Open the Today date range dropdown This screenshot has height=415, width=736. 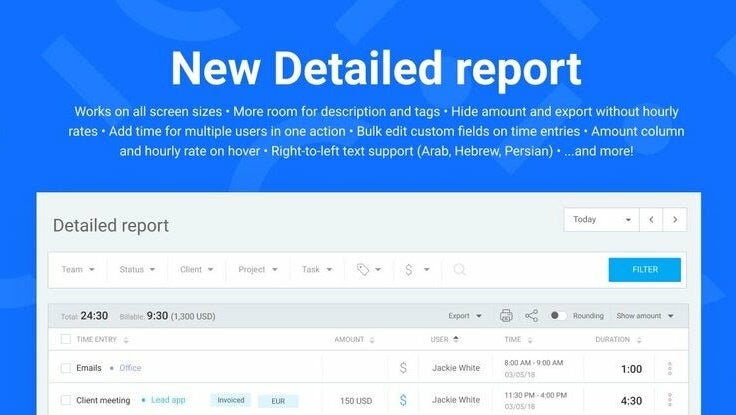pos(601,220)
